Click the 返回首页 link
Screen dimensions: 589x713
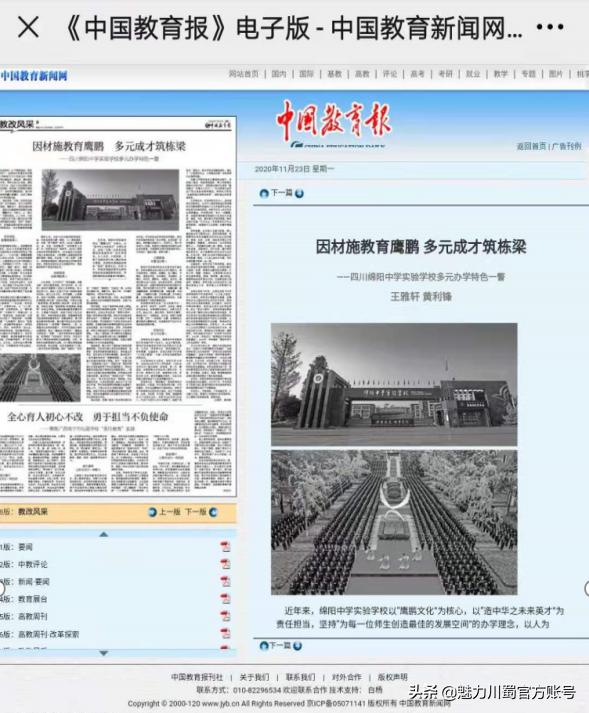click(x=531, y=146)
